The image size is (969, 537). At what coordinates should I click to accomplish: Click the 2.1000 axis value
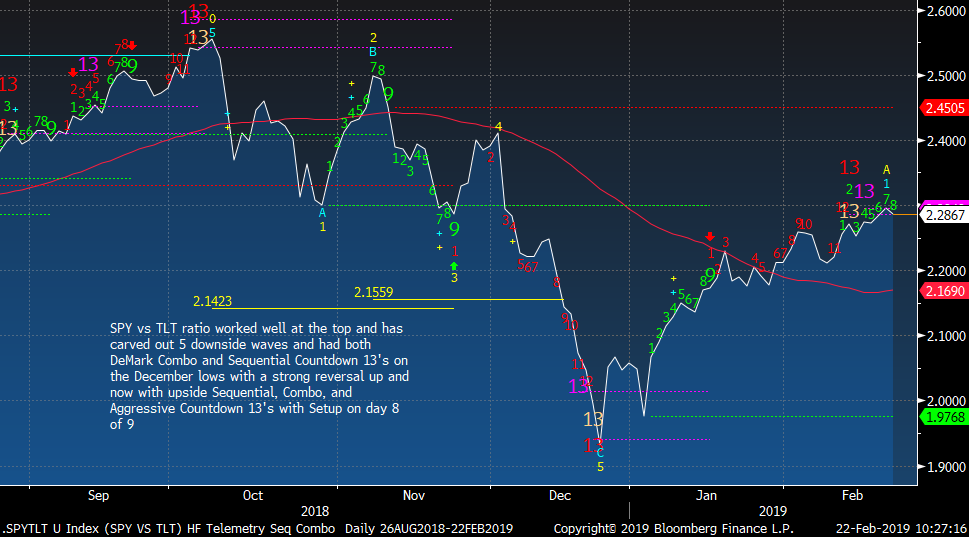click(x=946, y=336)
